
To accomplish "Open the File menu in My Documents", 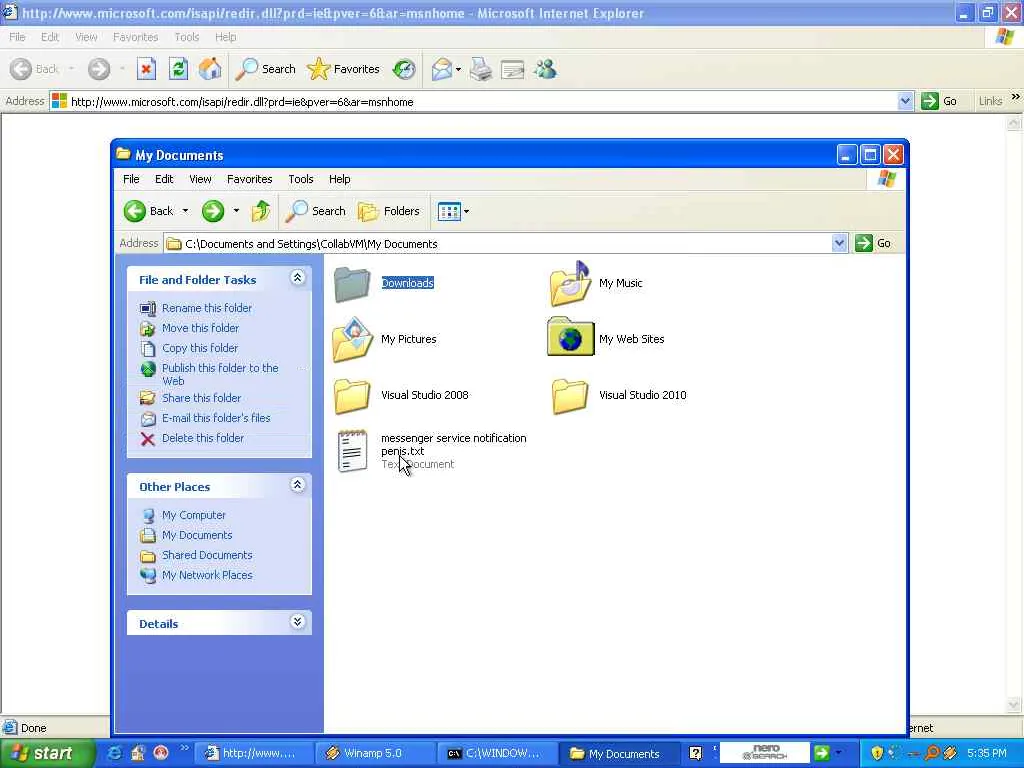I will [x=131, y=179].
